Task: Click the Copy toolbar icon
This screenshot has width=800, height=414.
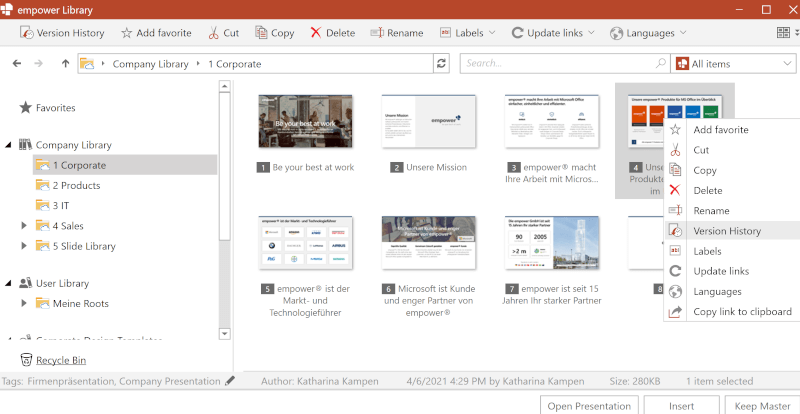Action: 261,33
